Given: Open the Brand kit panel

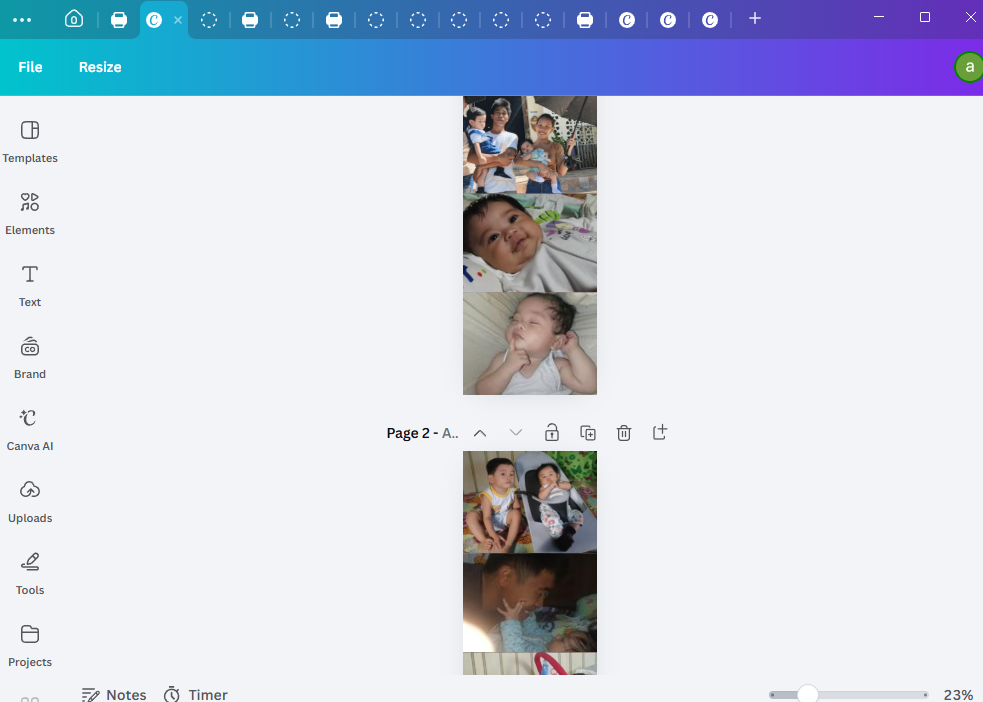Looking at the screenshot, I should (x=29, y=358).
